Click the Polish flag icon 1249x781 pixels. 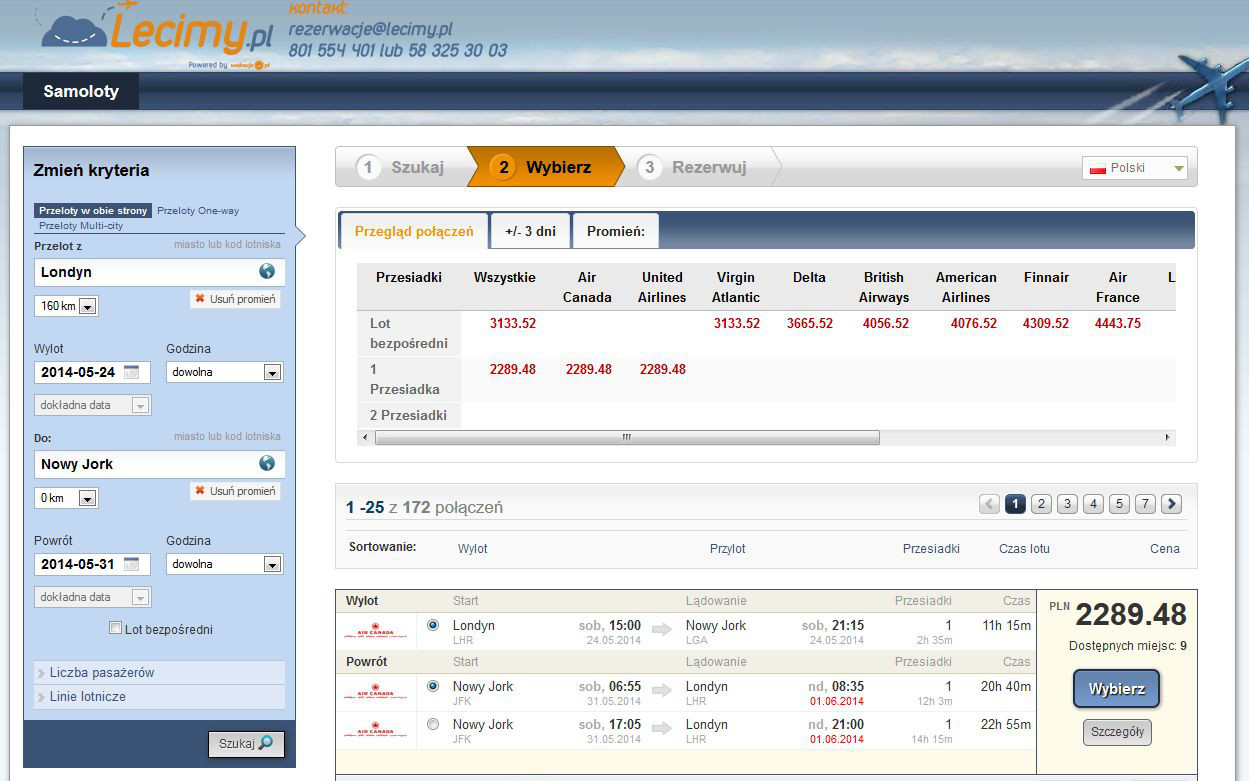point(1097,168)
